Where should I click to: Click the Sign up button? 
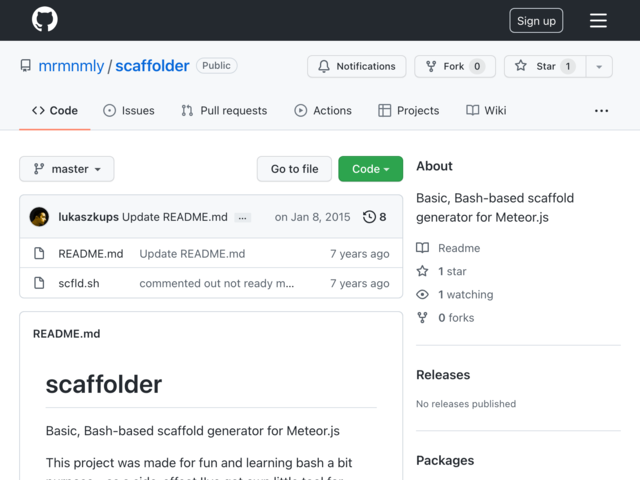click(536, 20)
